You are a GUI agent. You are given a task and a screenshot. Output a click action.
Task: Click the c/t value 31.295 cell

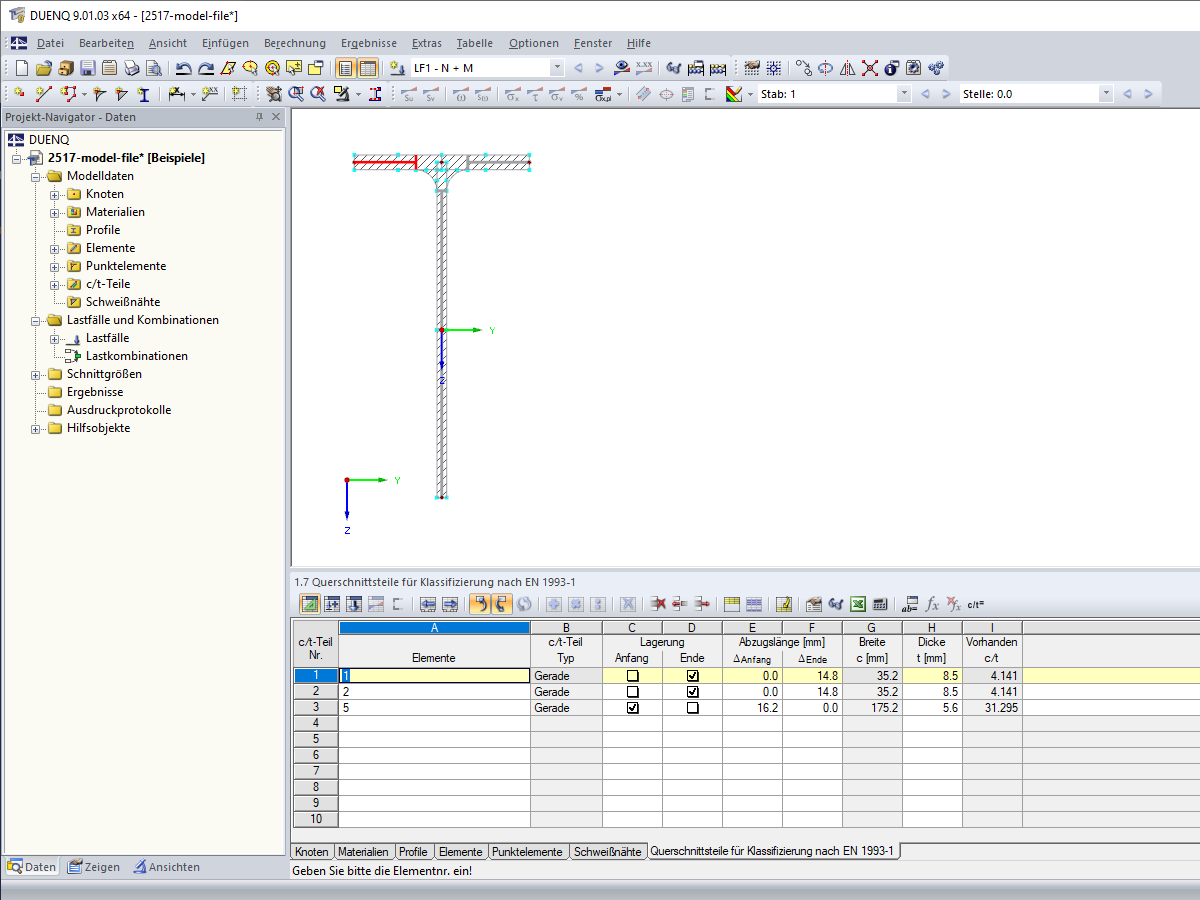(x=992, y=708)
